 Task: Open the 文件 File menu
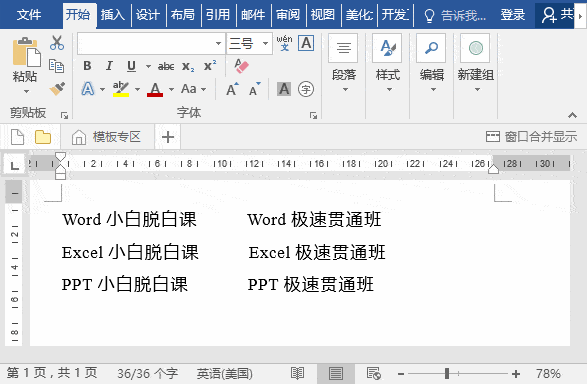[x=29, y=15]
